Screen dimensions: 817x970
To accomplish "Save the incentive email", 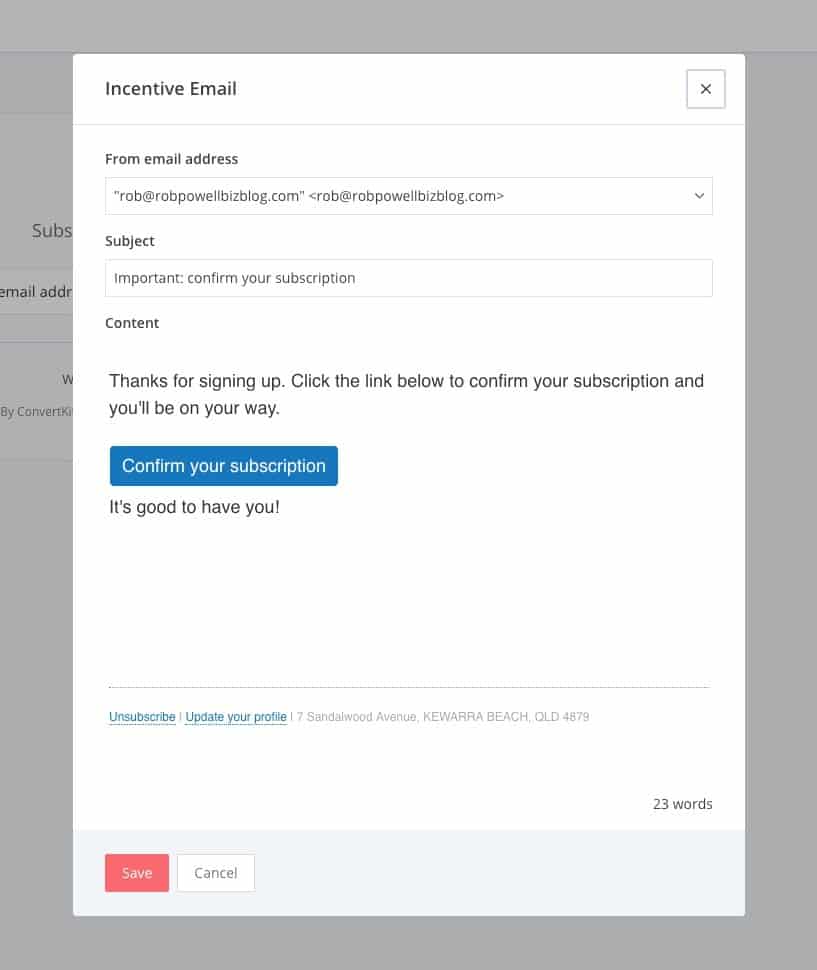I will point(137,873).
